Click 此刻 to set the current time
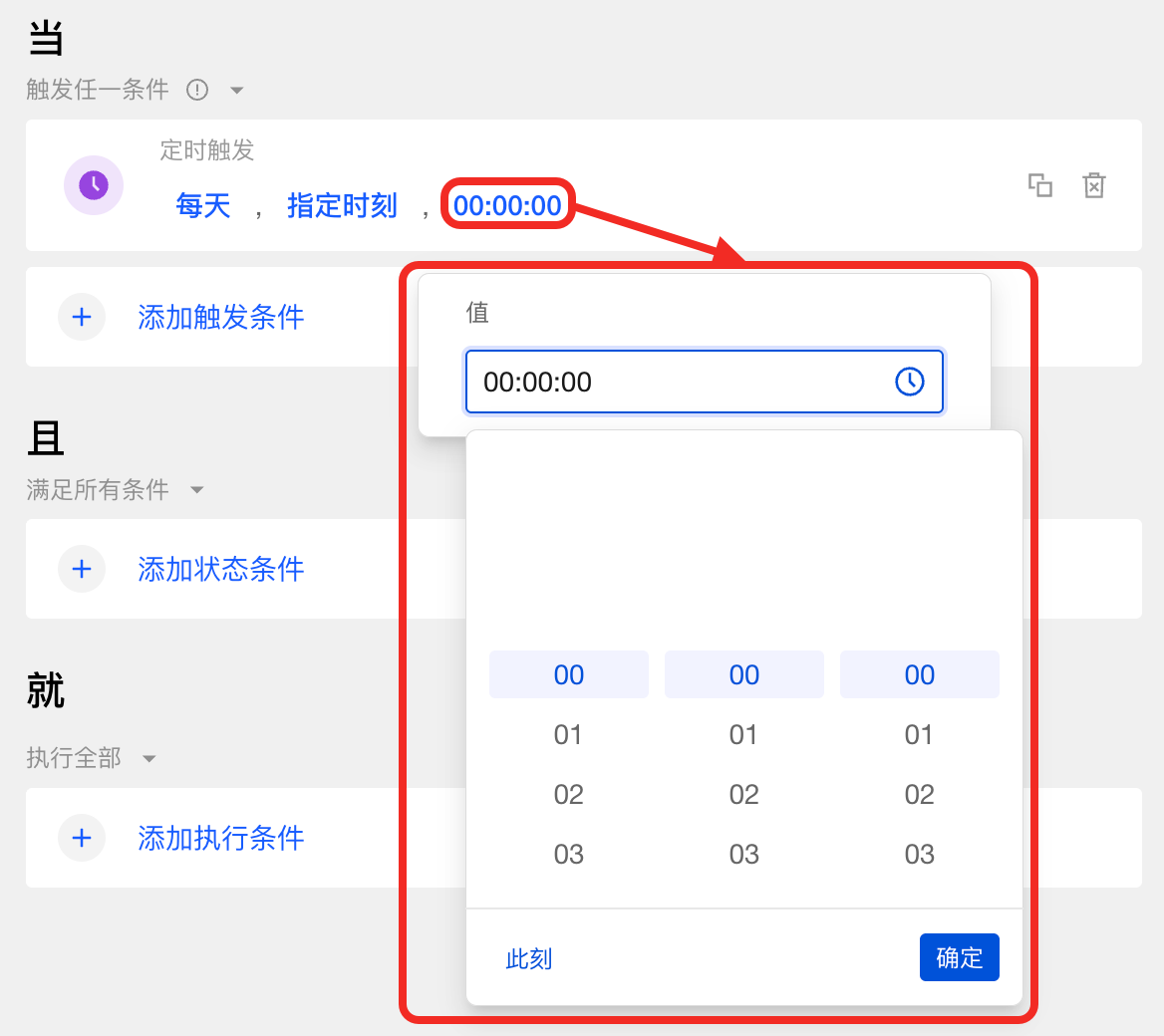 click(528, 958)
